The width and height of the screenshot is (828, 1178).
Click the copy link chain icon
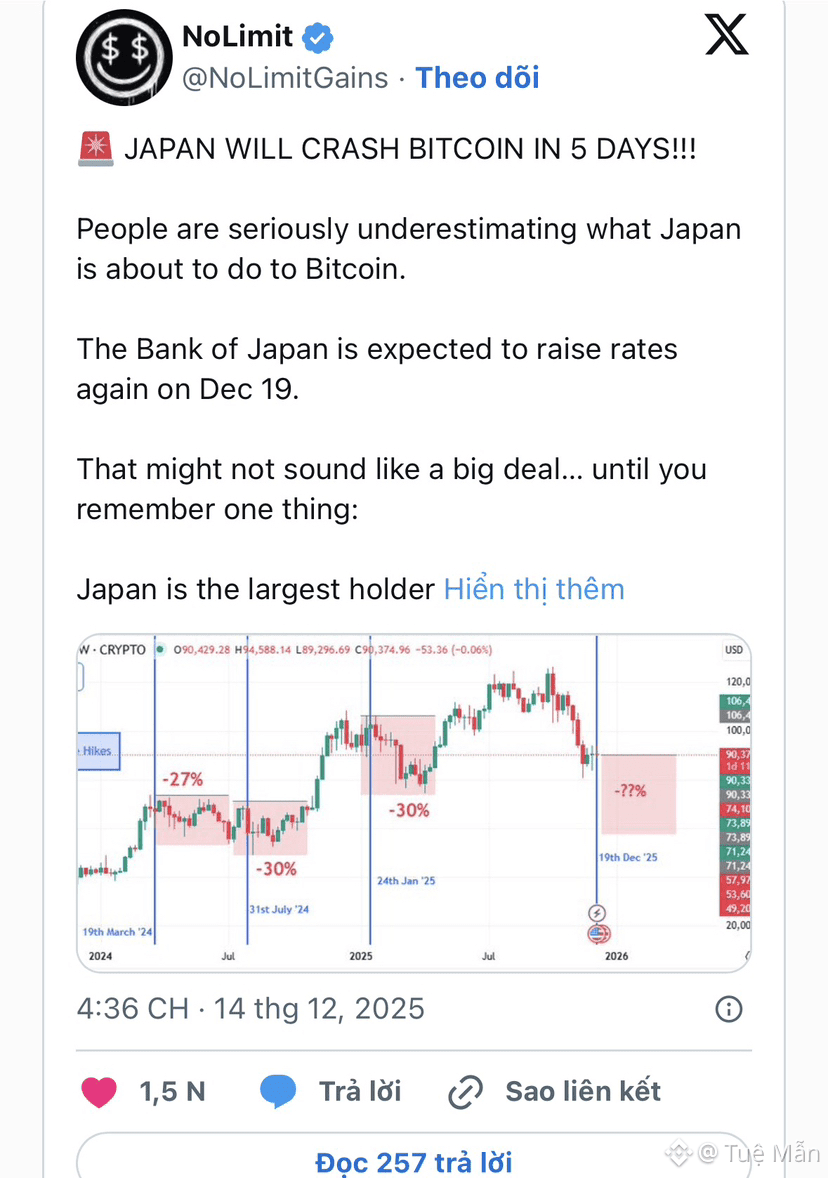465,1092
